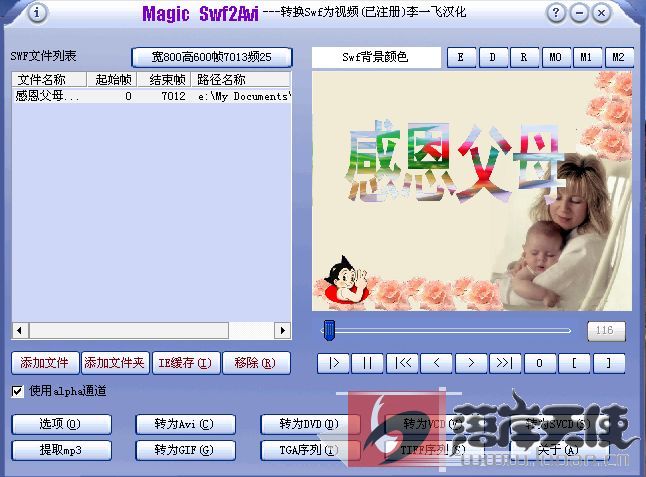The width and height of the screenshot is (646, 477).
Task: Click 转为DVD (D) button
Action: 311,424
